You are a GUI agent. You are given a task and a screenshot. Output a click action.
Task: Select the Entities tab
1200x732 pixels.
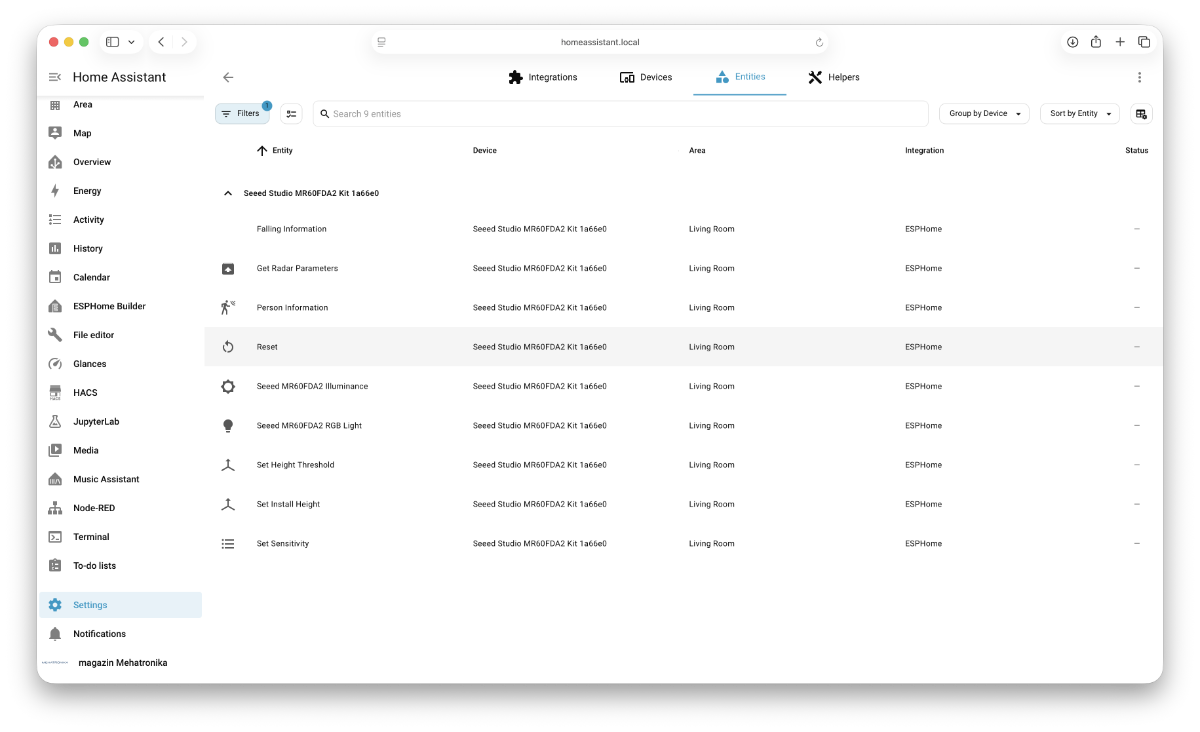[740, 77]
